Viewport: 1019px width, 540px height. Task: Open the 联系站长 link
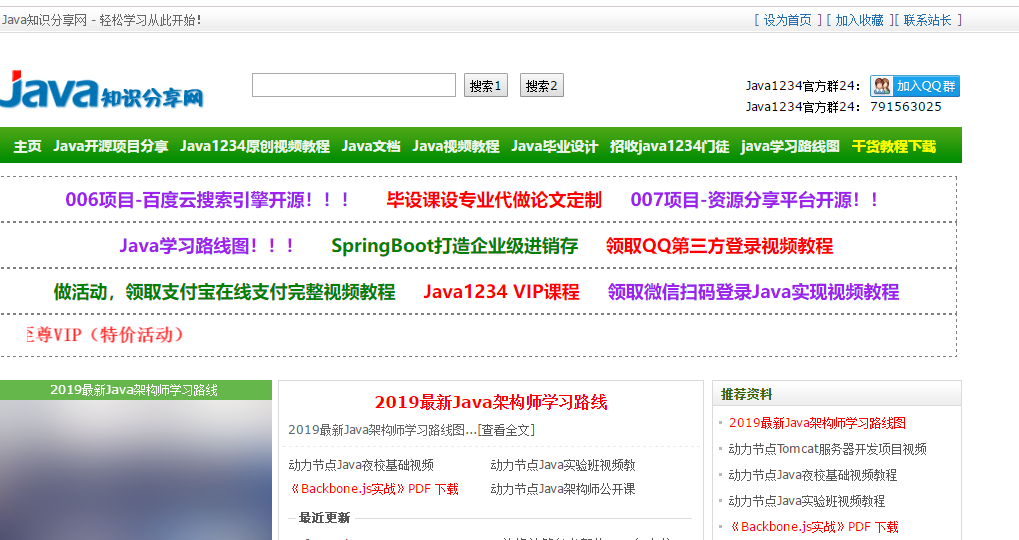click(x=927, y=20)
